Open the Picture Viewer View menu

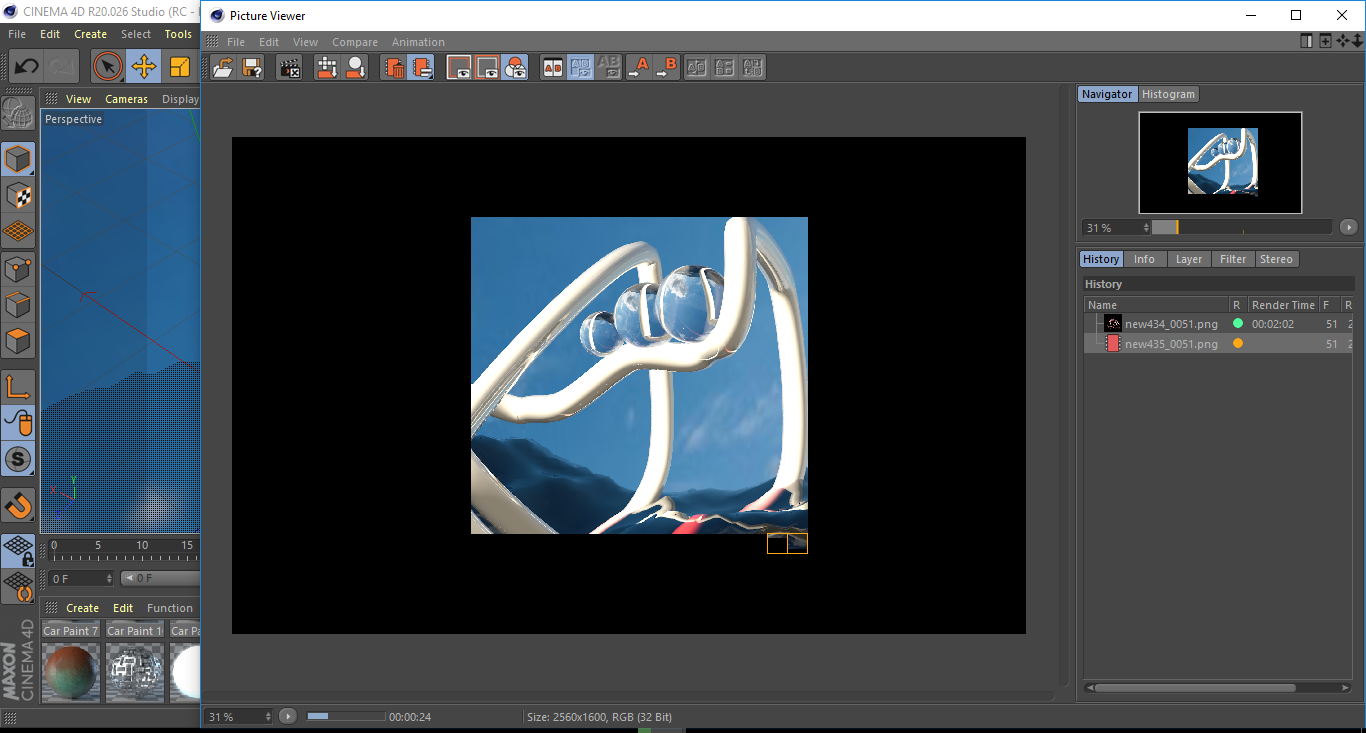tap(305, 42)
